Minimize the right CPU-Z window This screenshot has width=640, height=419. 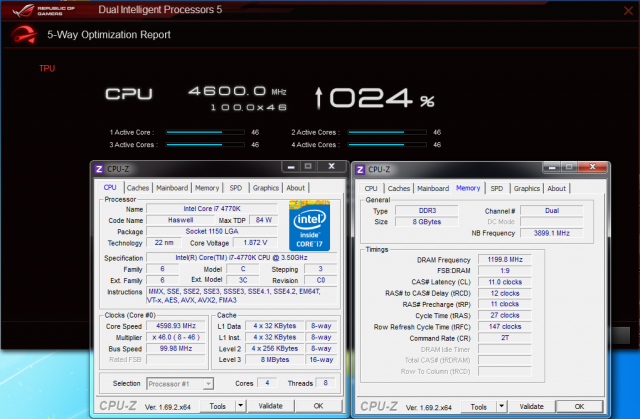click(552, 167)
